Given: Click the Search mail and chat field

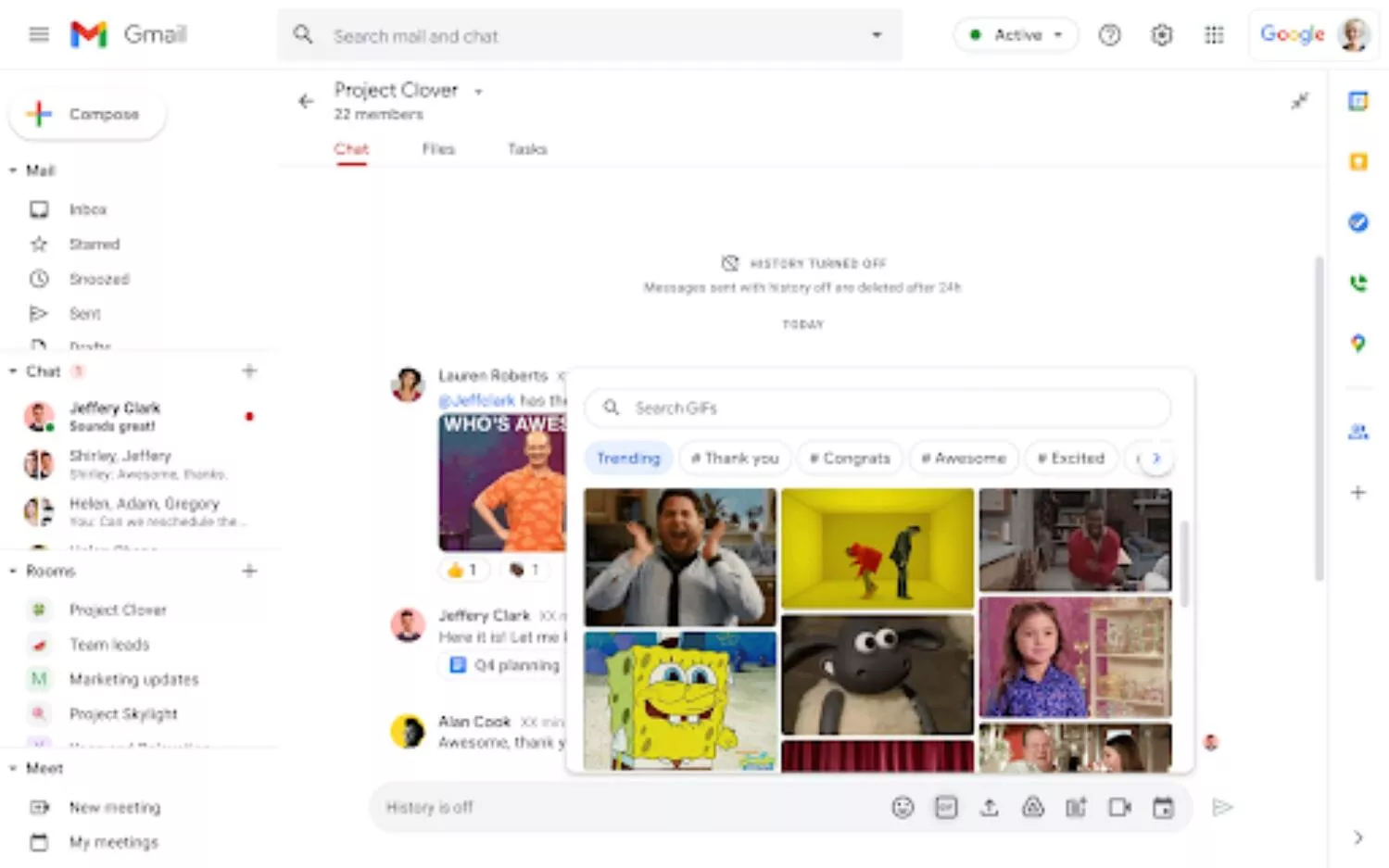Looking at the screenshot, I should pos(589,35).
